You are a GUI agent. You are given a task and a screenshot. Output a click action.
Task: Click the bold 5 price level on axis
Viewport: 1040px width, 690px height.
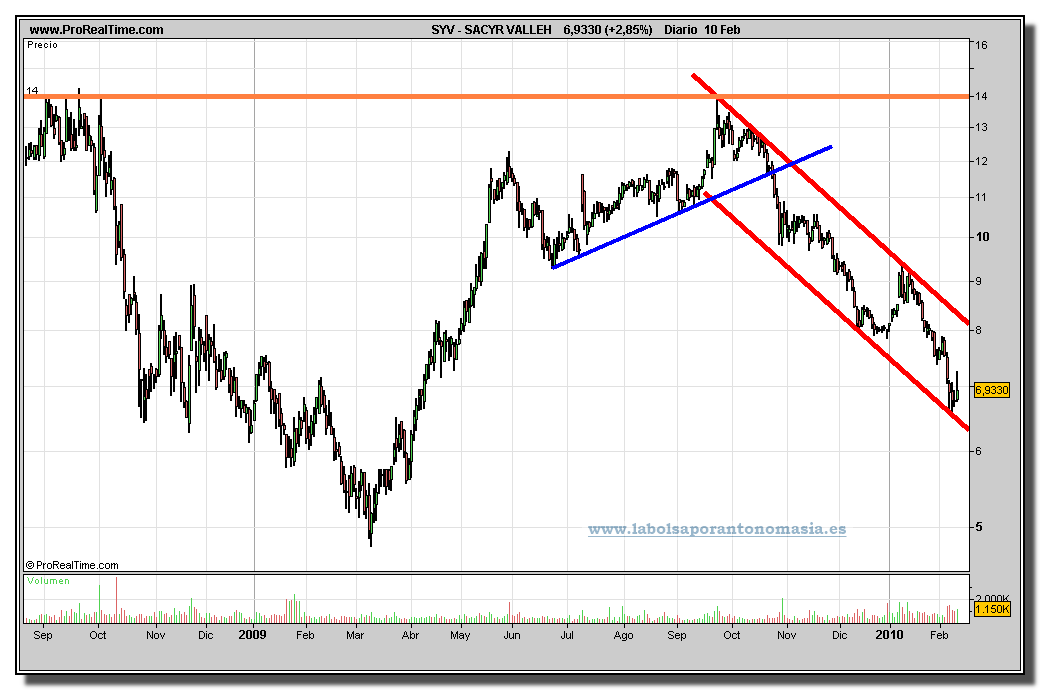click(979, 527)
